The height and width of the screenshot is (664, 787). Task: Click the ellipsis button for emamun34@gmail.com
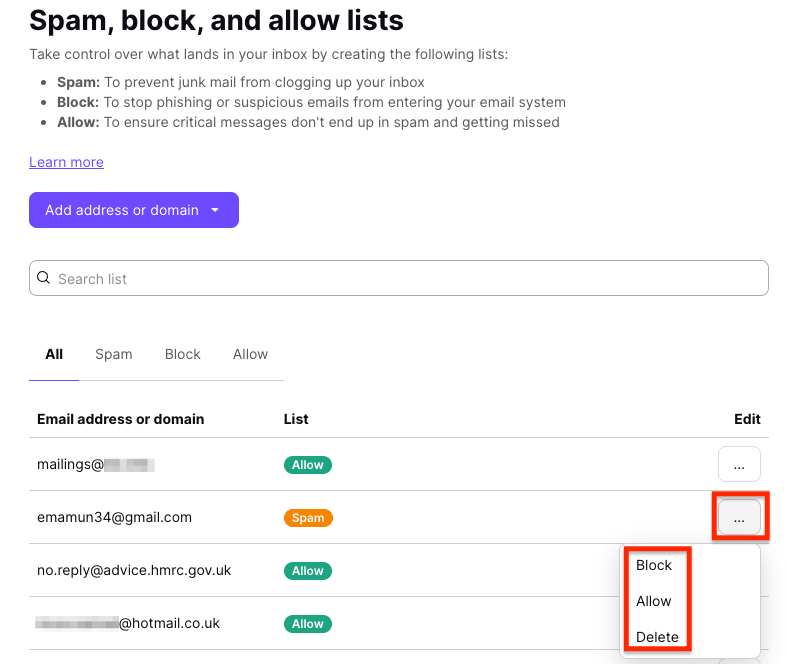coord(739,518)
